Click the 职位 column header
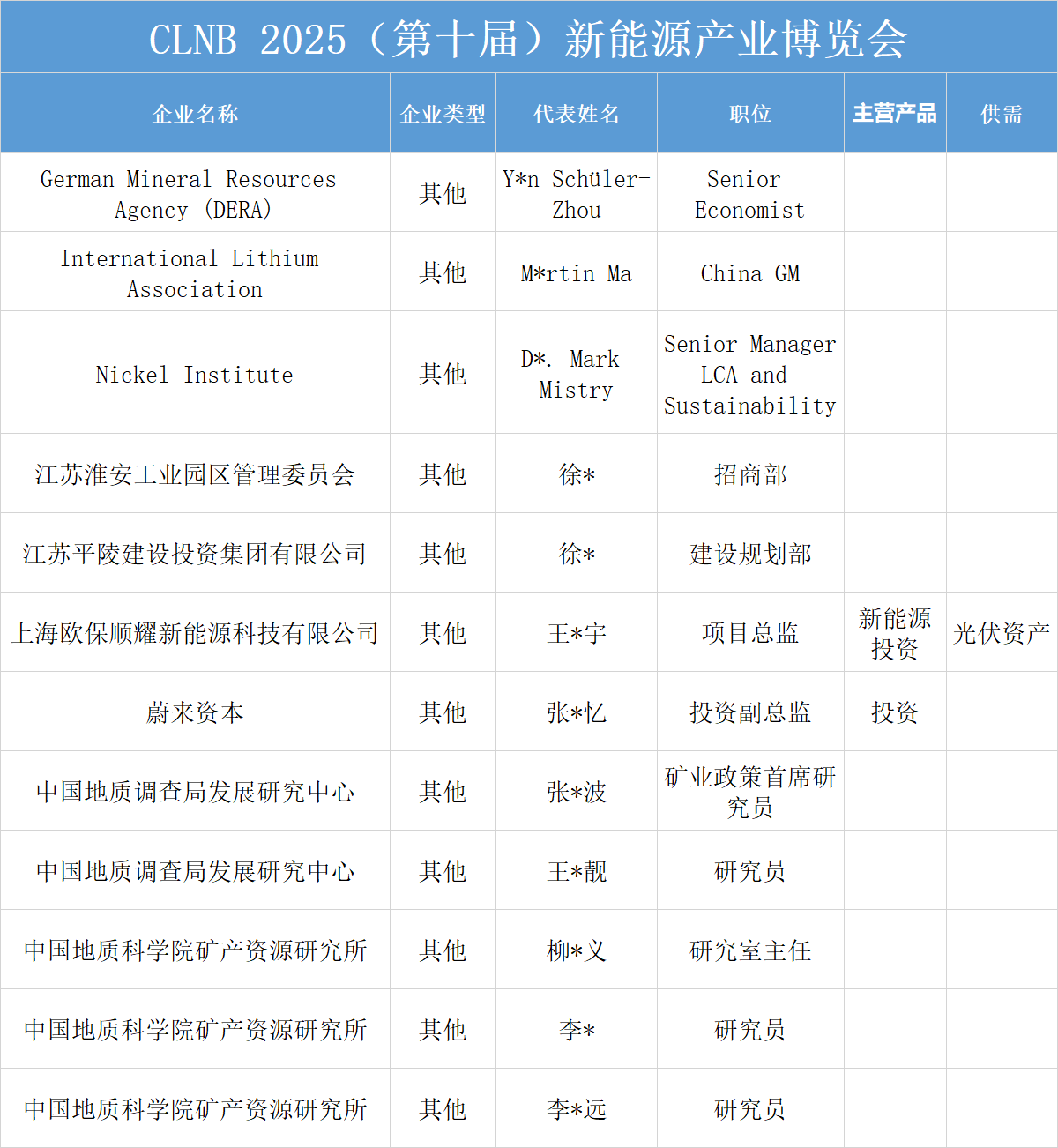The height and width of the screenshot is (1148, 1058). [x=750, y=114]
